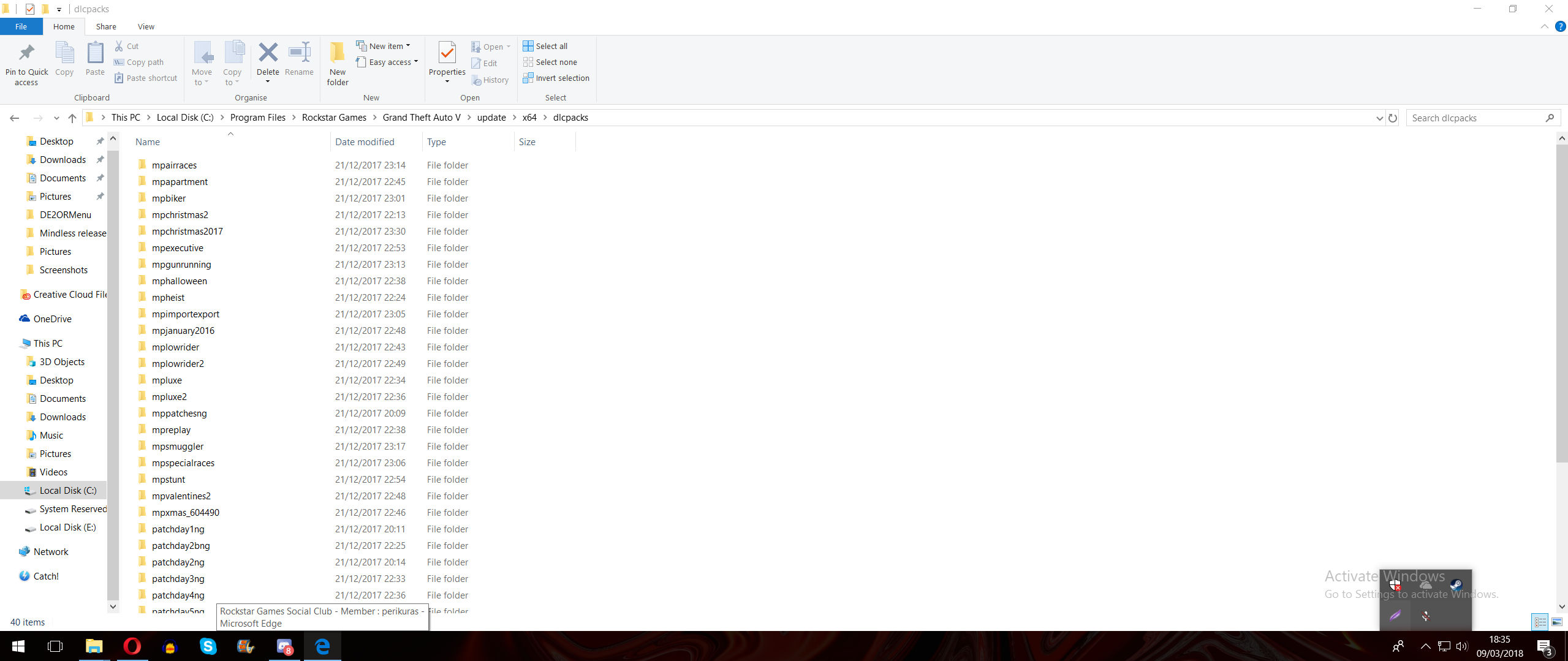The height and width of the screenshot is (661, 1568).
Task: Open recent locations dropdown arrow
Action: (56, 118)
